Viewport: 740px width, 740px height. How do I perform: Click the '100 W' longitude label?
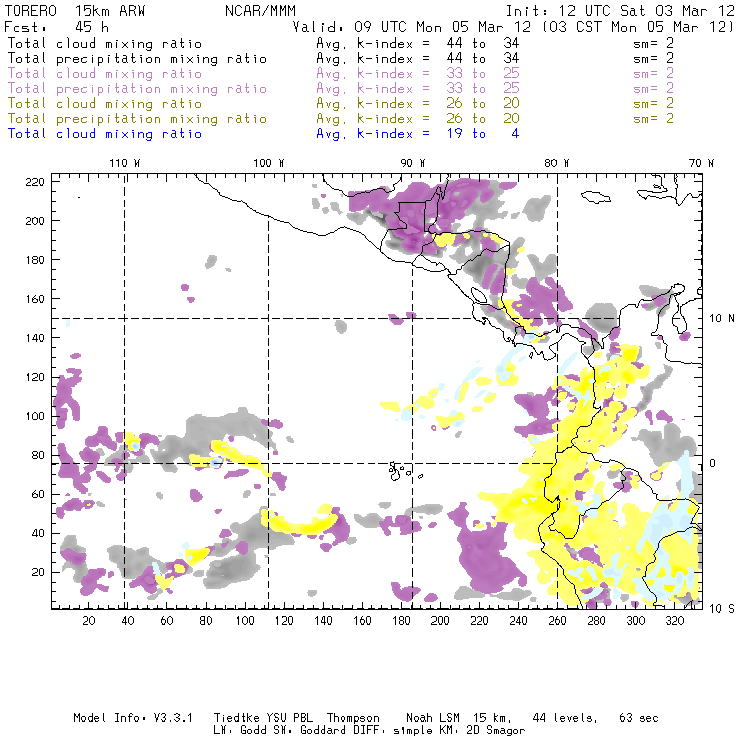coord(269,163)
